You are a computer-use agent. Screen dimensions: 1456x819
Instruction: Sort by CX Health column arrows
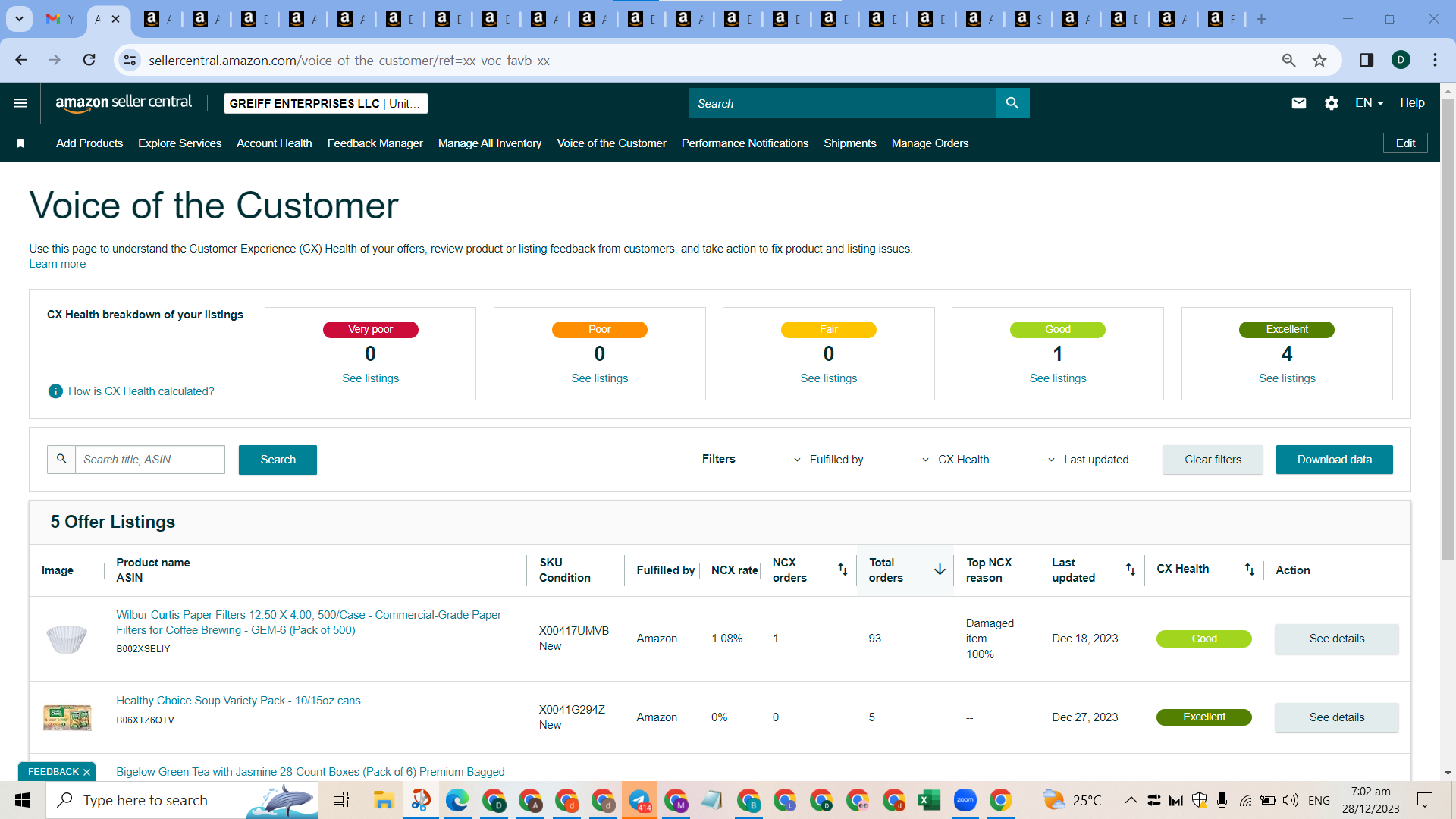click(1249, 570)
